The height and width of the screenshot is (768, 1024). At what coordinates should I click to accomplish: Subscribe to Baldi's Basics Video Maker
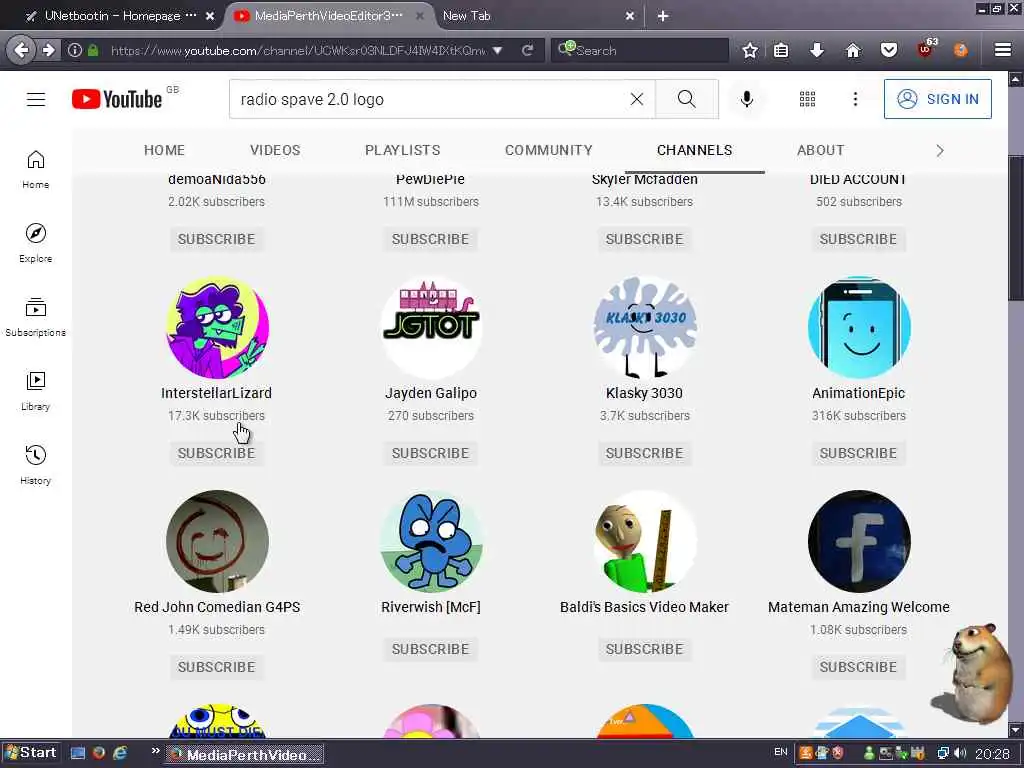(644, 649)
